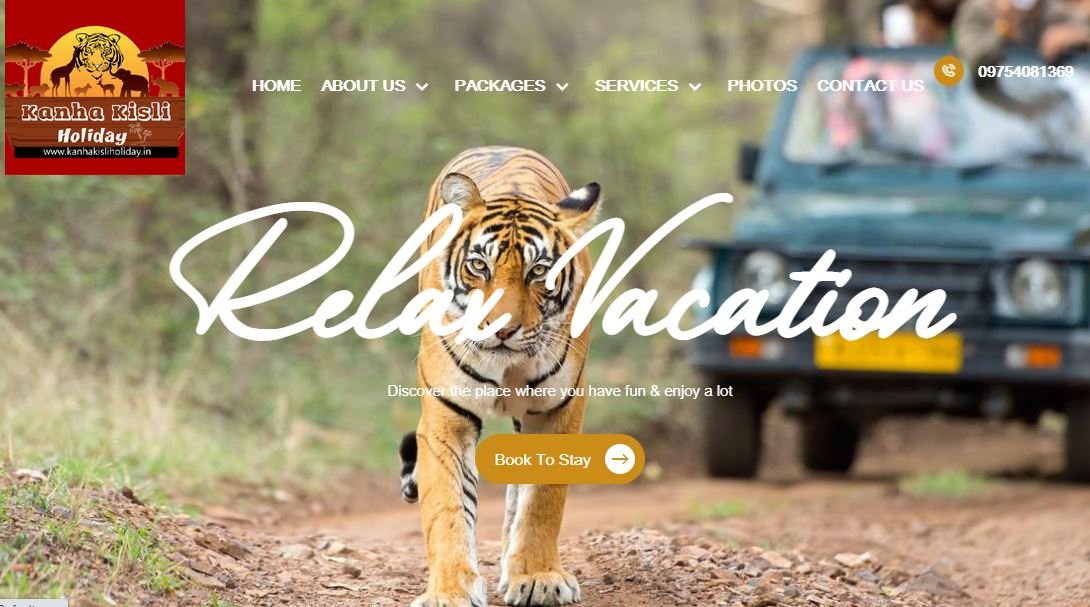
Task: Click the Kanha Kisli Holiday logo
Action: pos(95,87)
